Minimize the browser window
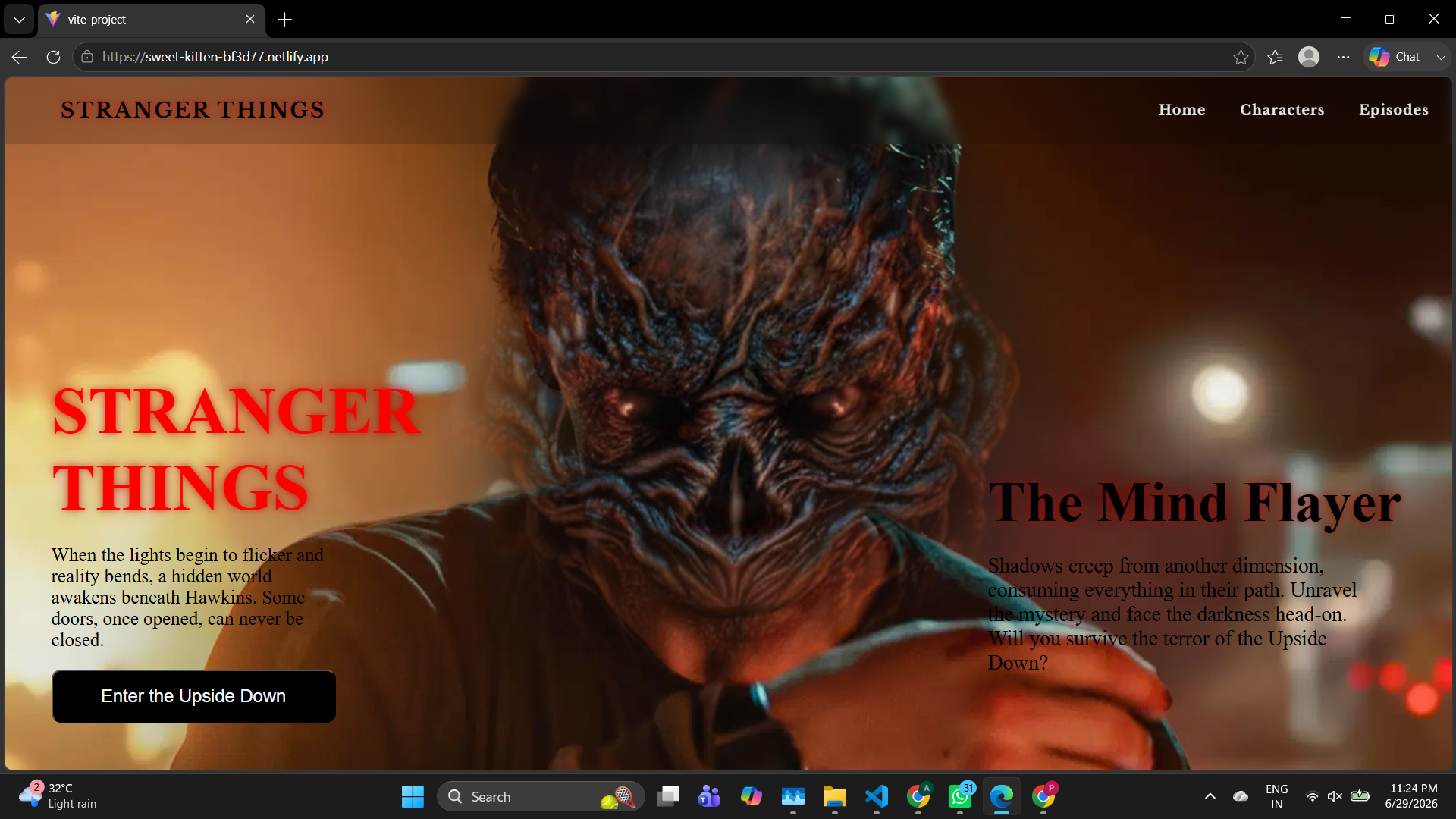1456x819 pixels. coord(1347,19)
